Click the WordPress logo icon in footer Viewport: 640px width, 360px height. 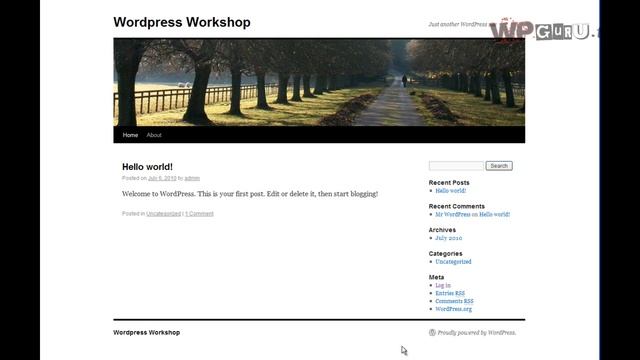point(432,333)
